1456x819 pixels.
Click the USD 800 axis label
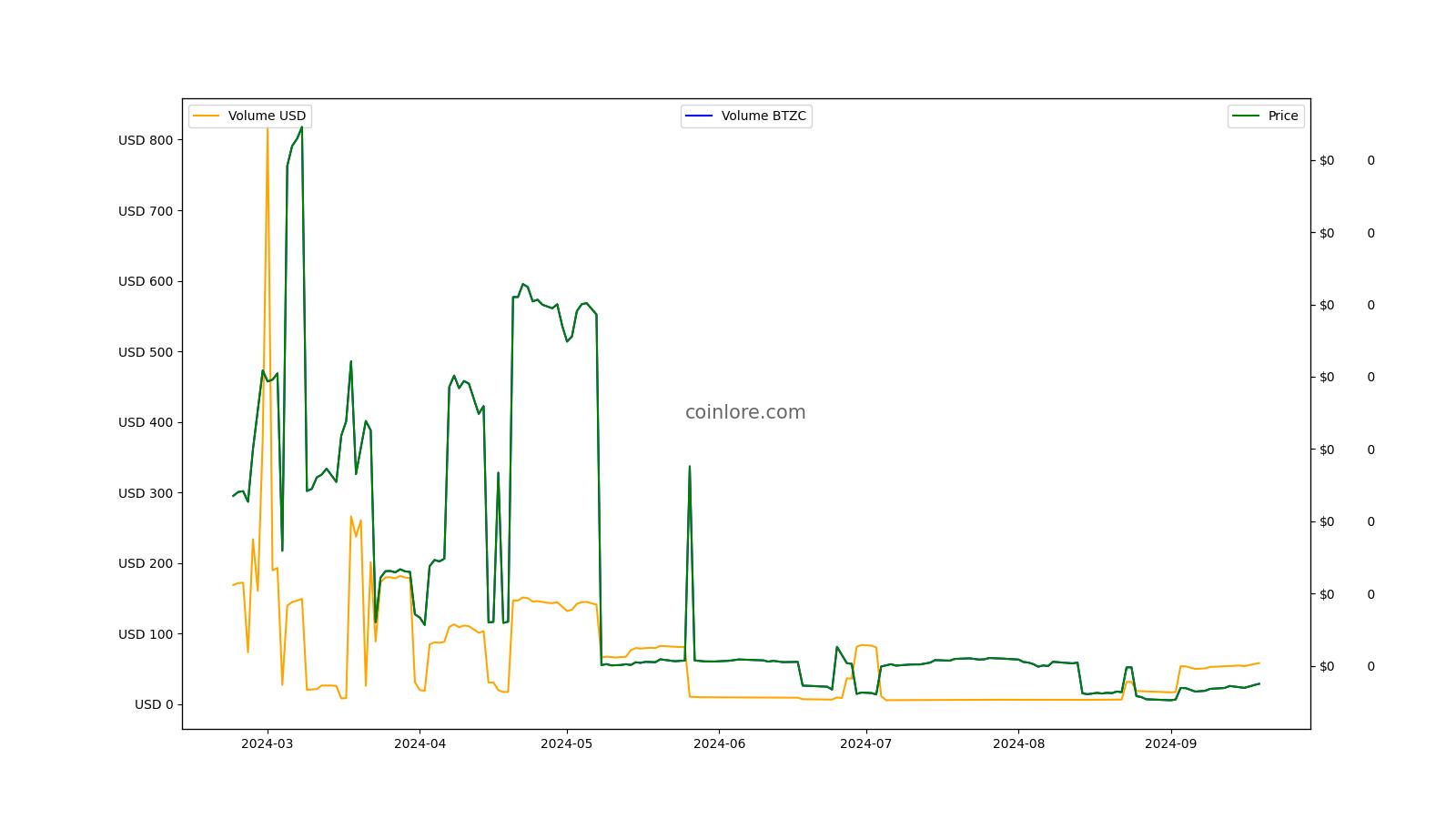click(x=145, y=140)
